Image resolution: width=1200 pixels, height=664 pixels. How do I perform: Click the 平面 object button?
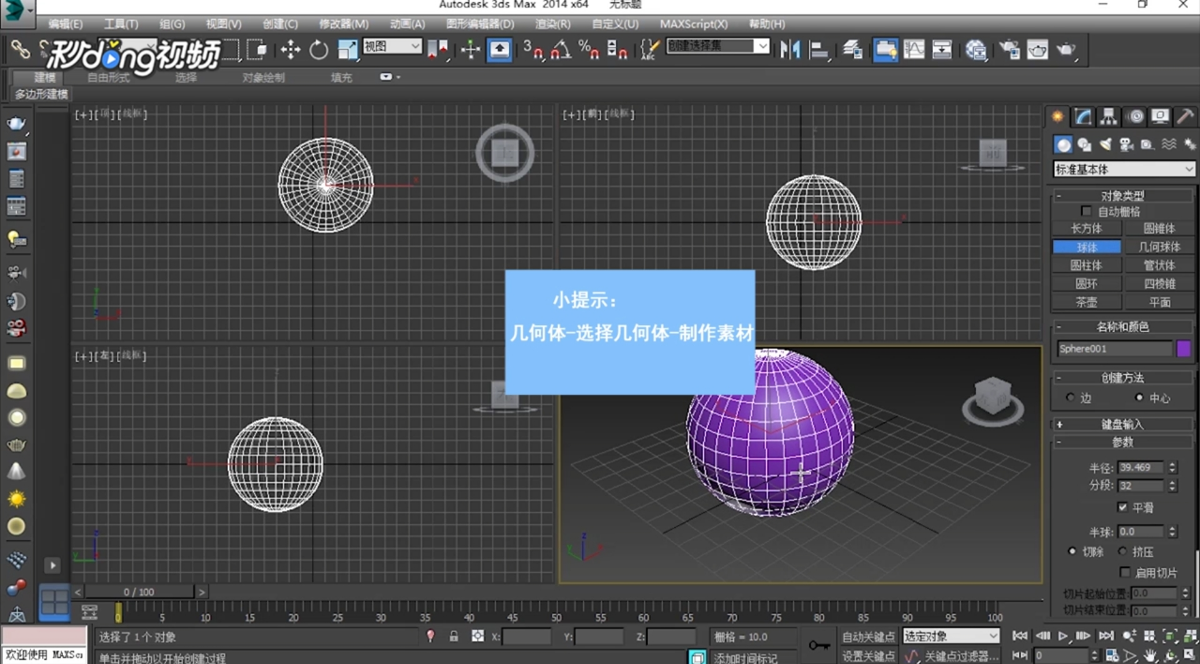1159,302
